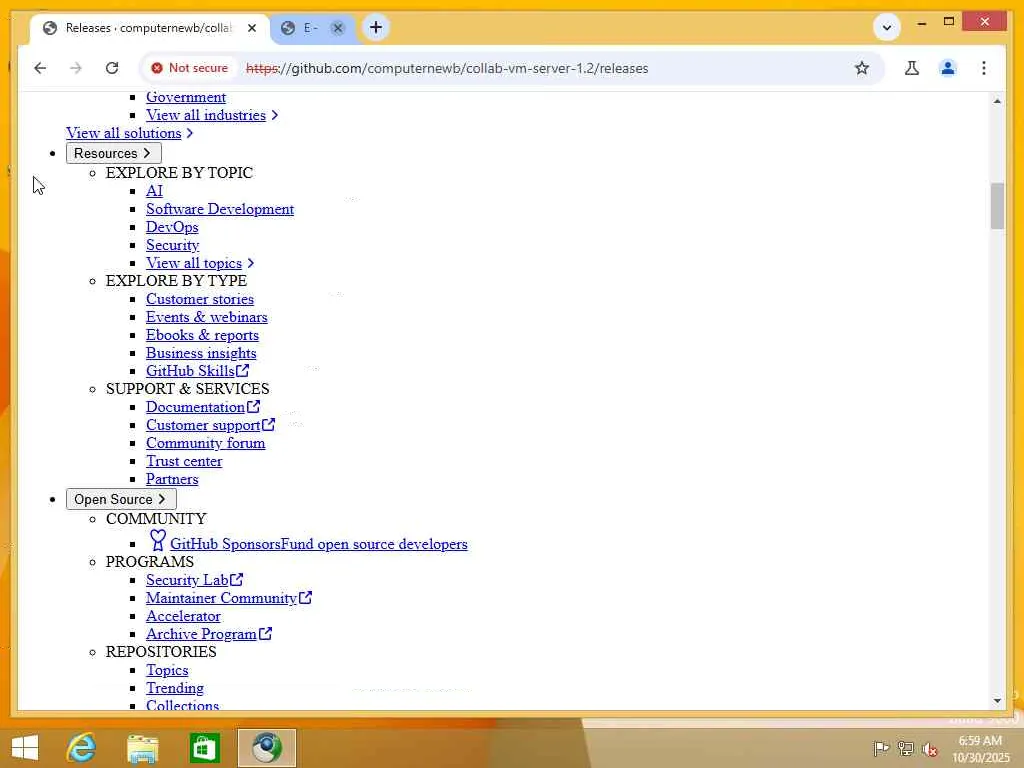Open Trending repositories link

(x=174, y=688)
